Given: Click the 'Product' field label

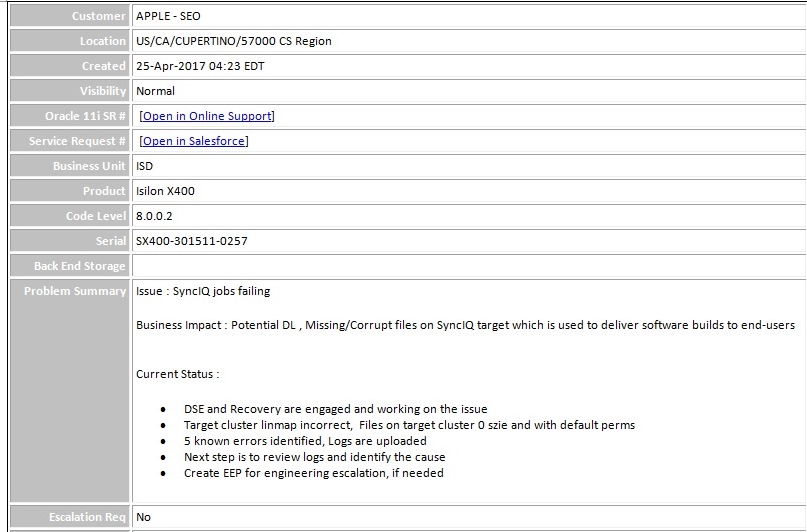Looking at the screenshot, I should tap(104, 191).
